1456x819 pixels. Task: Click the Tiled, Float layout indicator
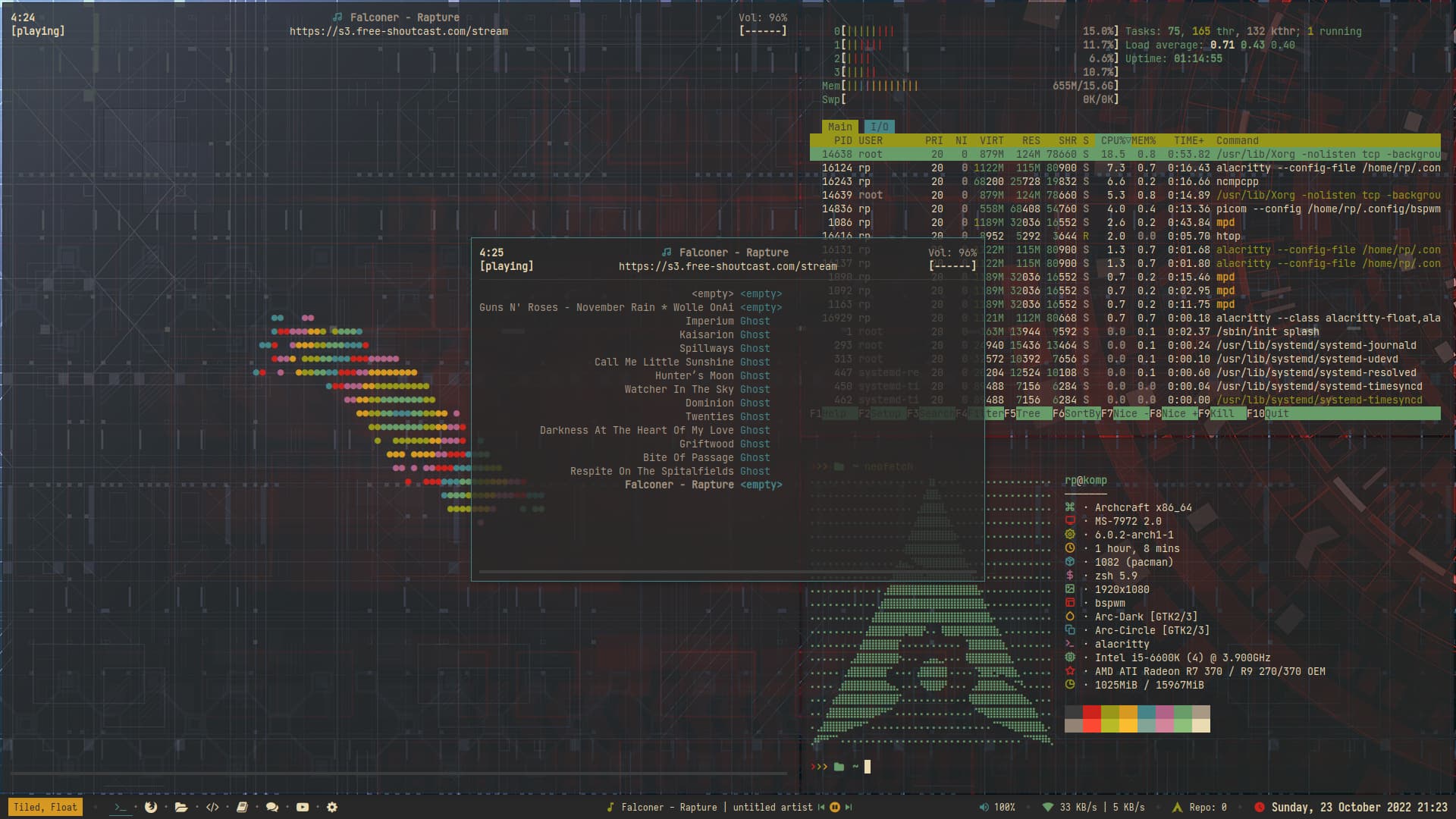pyautogui.click(x=45, y=807)
